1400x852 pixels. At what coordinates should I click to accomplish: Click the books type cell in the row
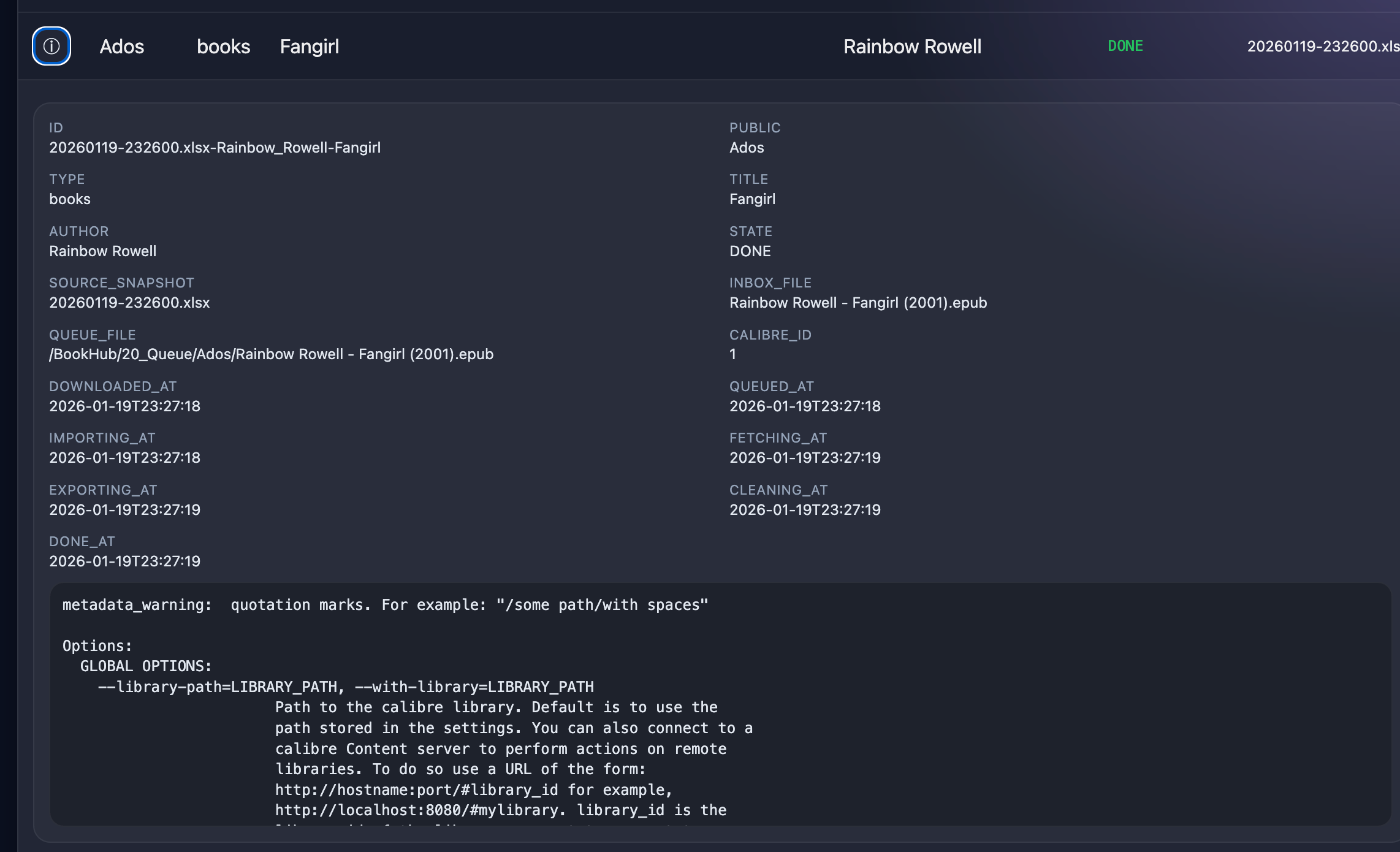pyautogui.click(x=223, y=47)
